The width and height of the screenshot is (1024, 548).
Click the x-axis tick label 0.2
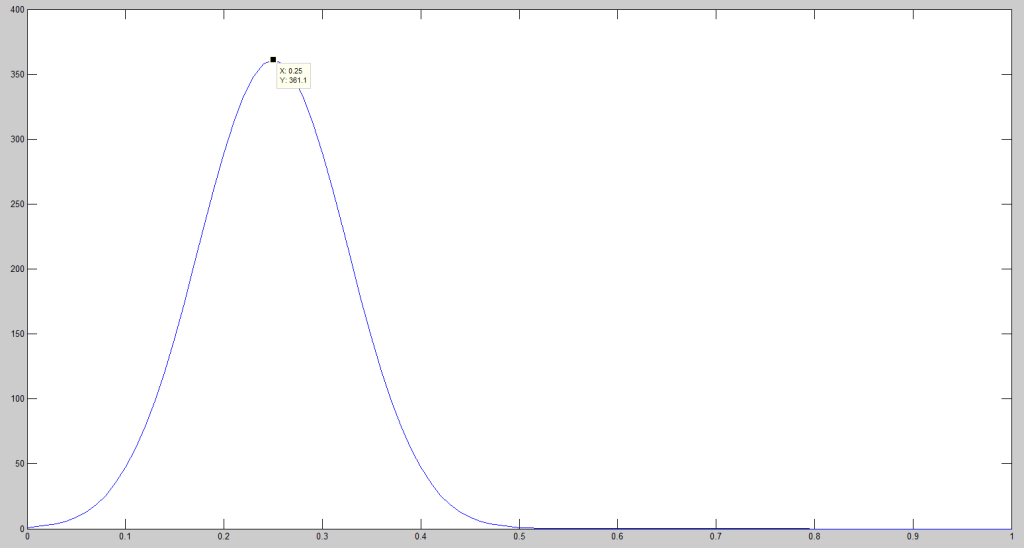[x=223, y=537]
